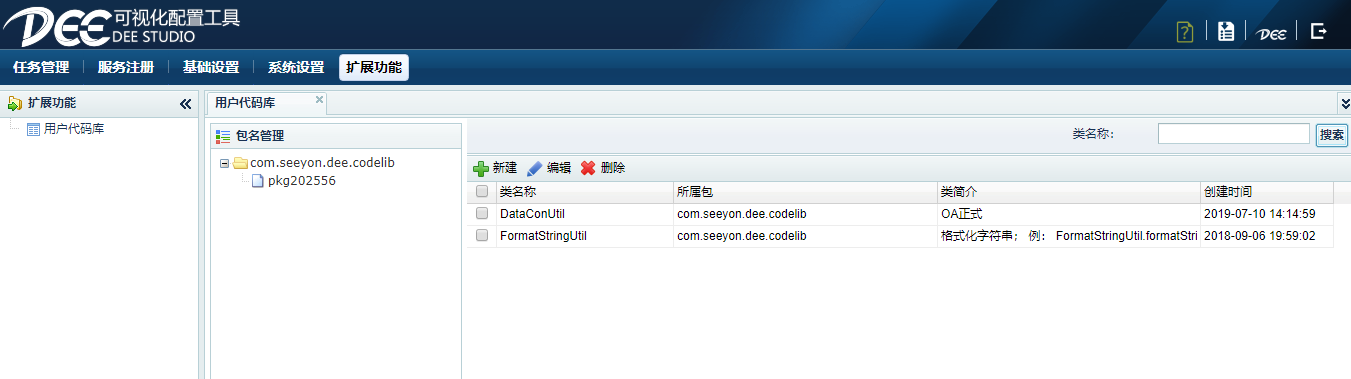
Task: Select the pkg202556 package node
Action: [x=302, y=181]
